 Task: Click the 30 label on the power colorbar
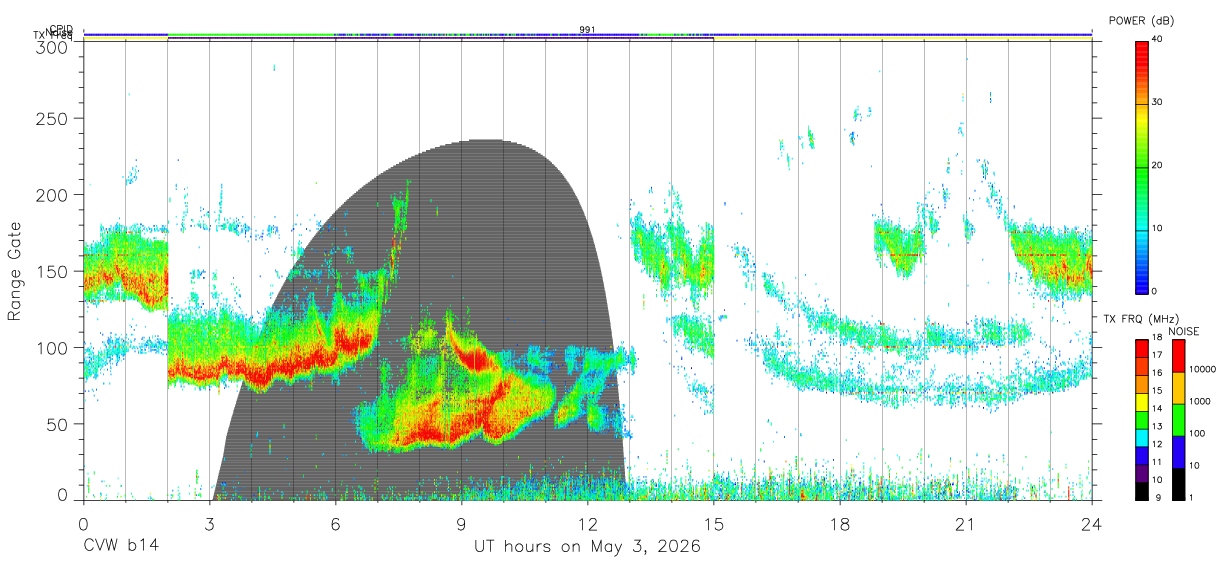pyautogui.click(x=1157, y=102)
